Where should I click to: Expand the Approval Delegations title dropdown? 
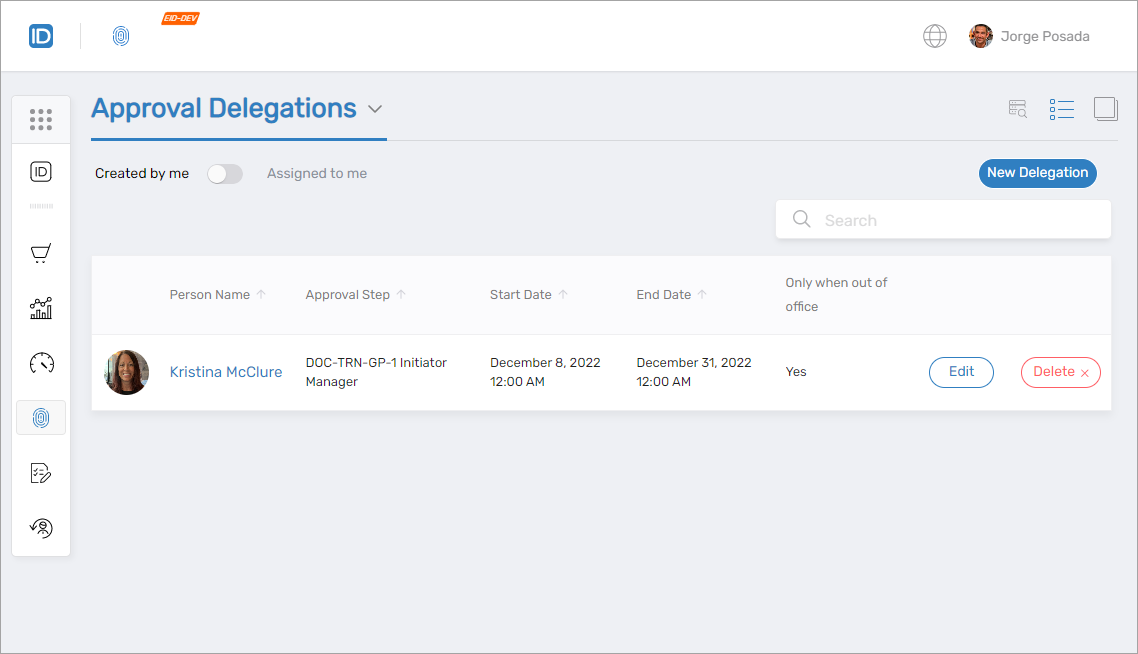[375, 109]
